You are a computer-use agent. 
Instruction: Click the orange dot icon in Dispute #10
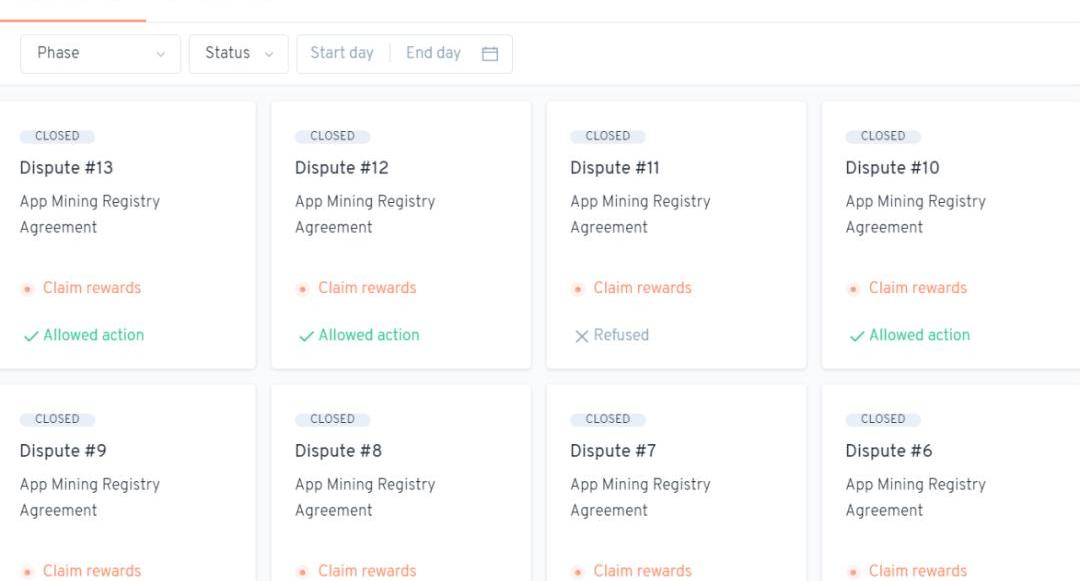coord(853,289)
